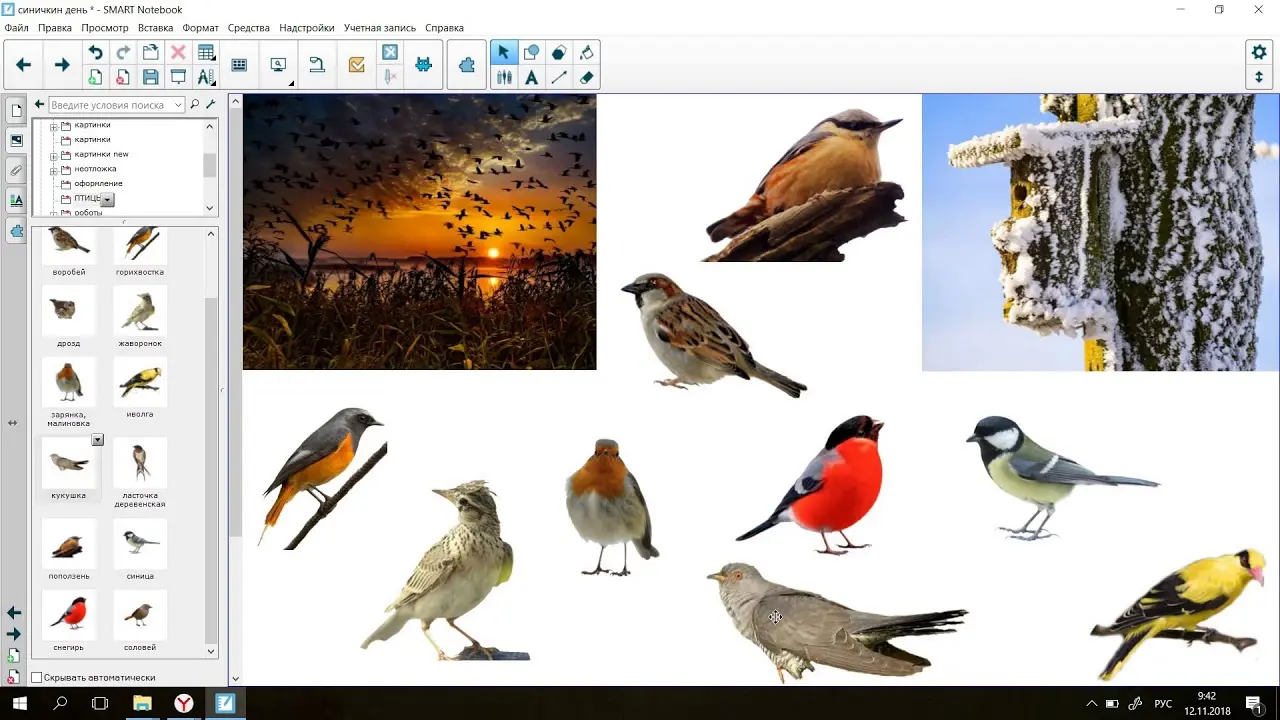This screenshot has height=720, width=1280.
Task: Open dropdown arrow next to ПТИЦЫ folder
Action: 107,200
